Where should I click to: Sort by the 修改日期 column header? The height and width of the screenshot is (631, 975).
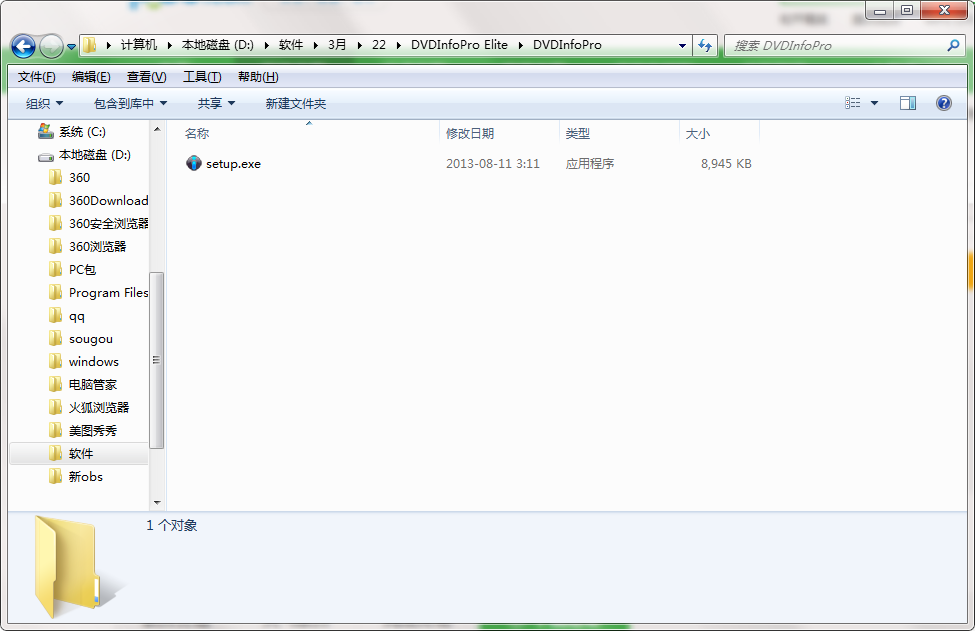(470, 134)
